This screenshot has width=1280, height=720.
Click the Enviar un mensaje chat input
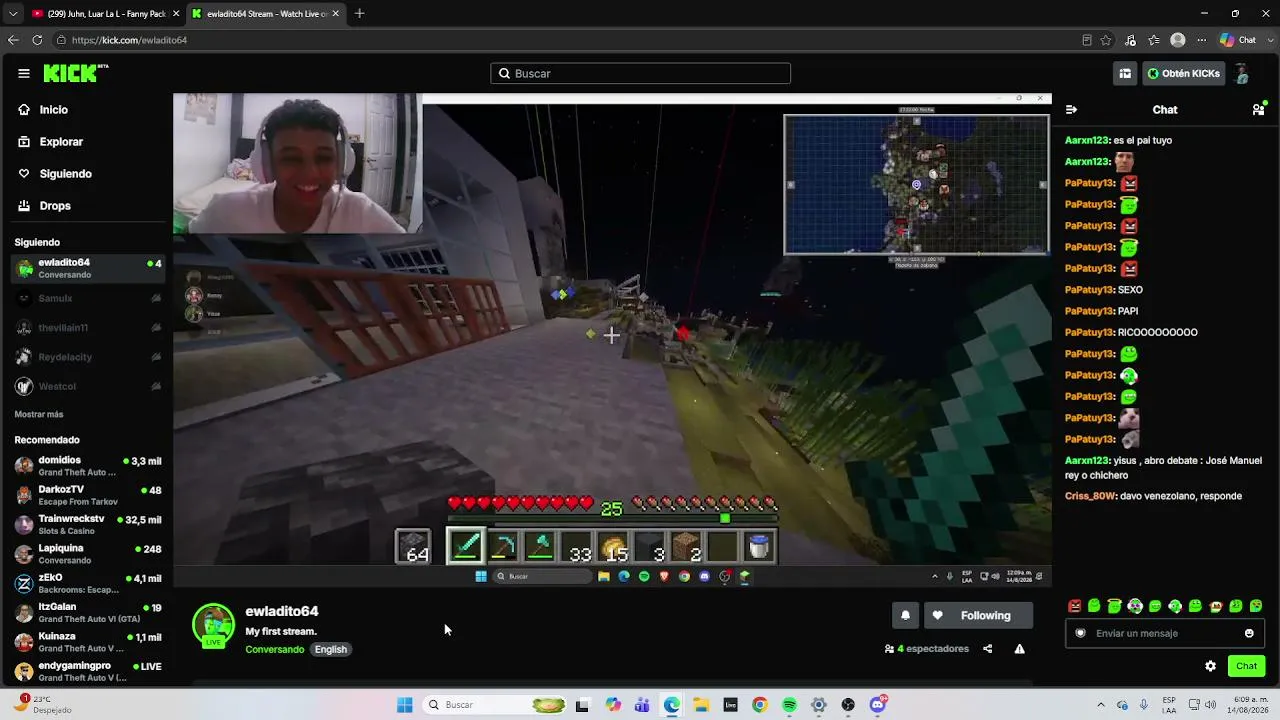(x=1165, y=633)
